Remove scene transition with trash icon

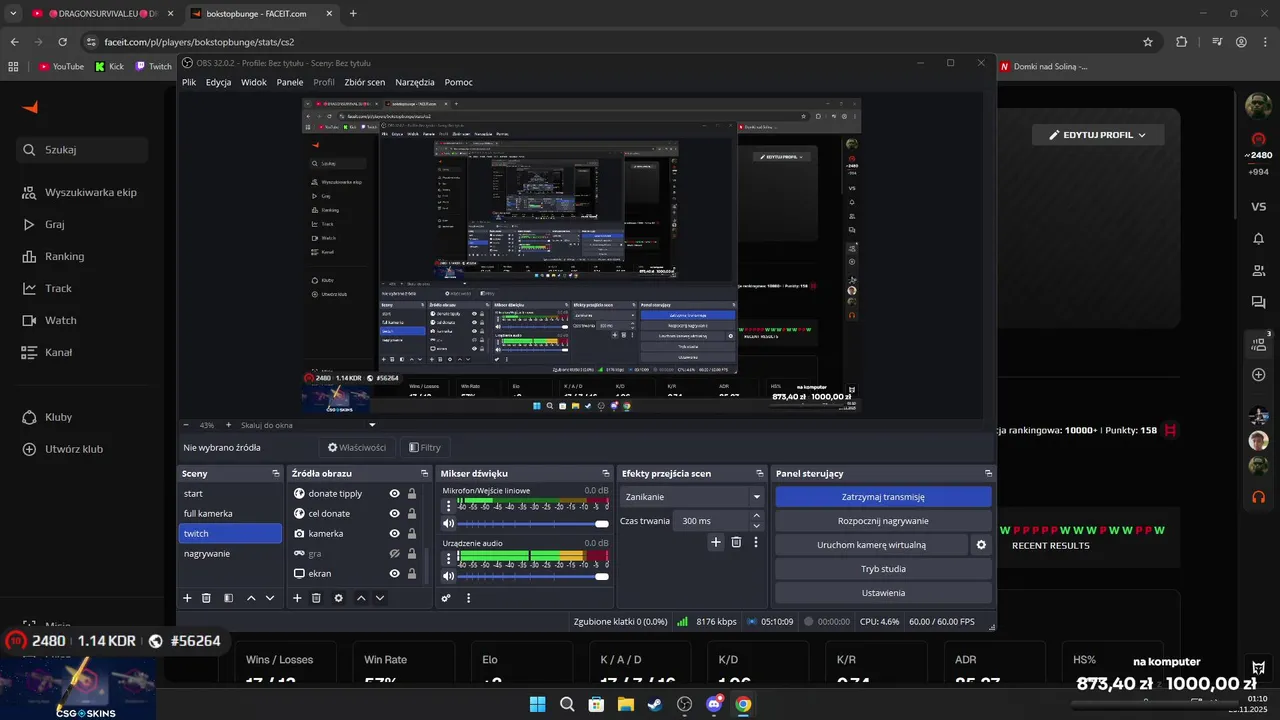tap(736, 542)
